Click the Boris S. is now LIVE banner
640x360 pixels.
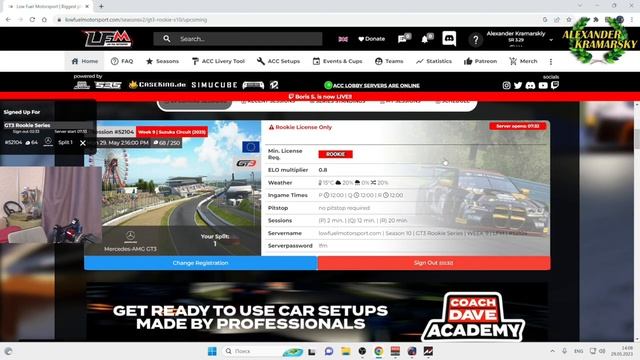click(320, 97)
